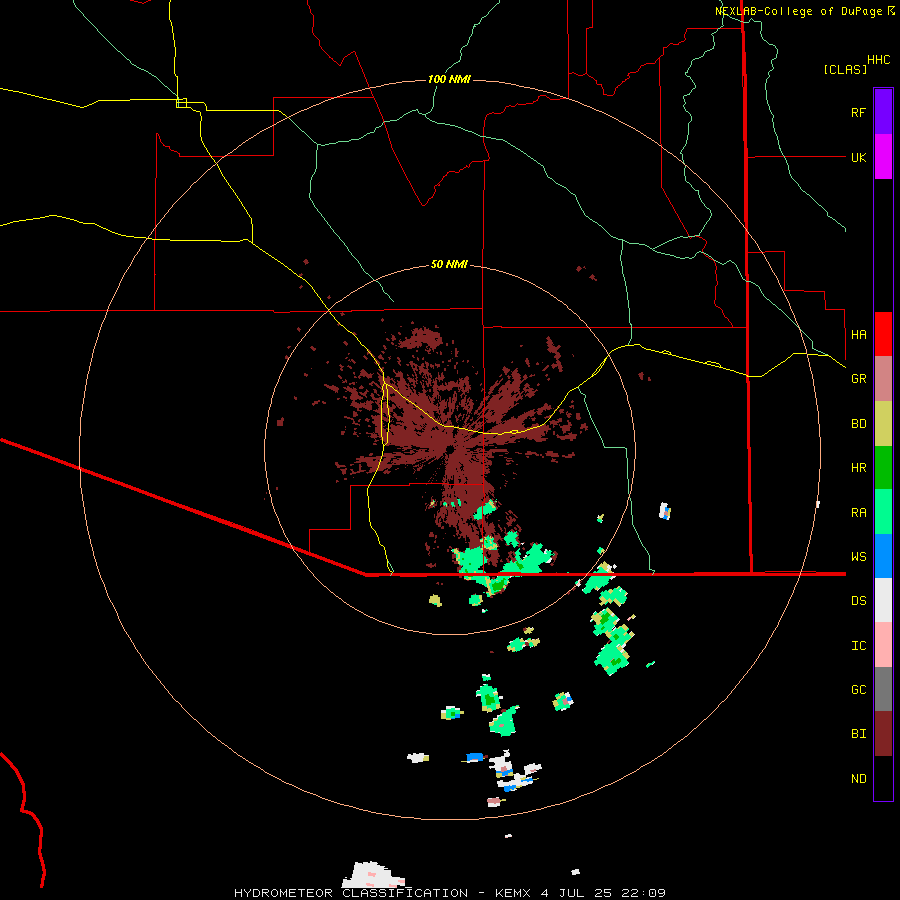The height and width of the screenshot is (900, 900).
Task: Click the RF legend label
Action: [858, 112]
